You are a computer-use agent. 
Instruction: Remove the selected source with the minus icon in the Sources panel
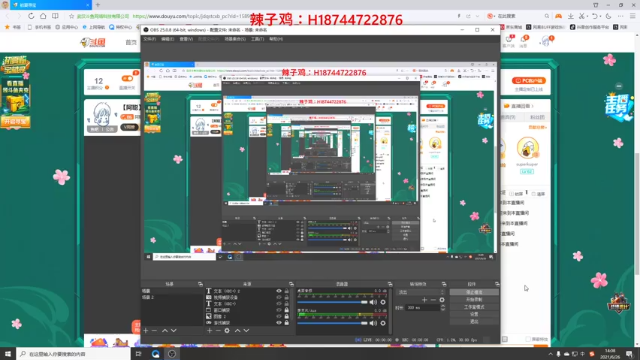tap(218, 331)
